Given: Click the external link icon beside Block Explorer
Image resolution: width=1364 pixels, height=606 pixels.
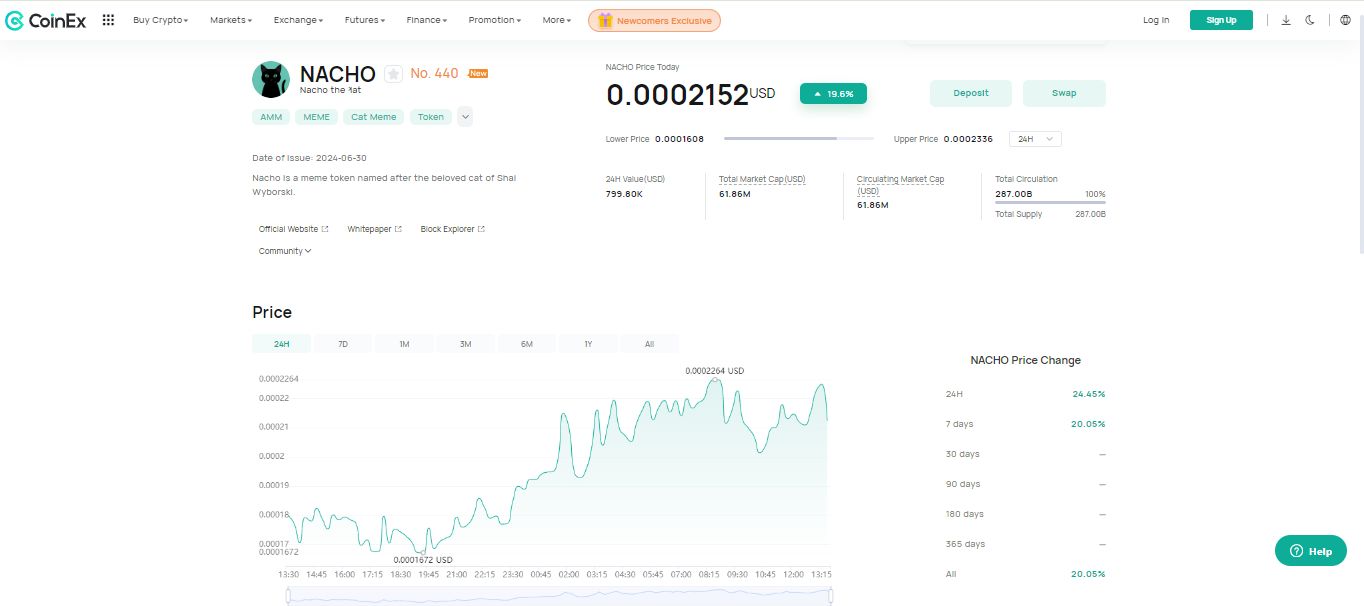Looking at the screenshot, I should pyautogui.click(x=481, y=229).
